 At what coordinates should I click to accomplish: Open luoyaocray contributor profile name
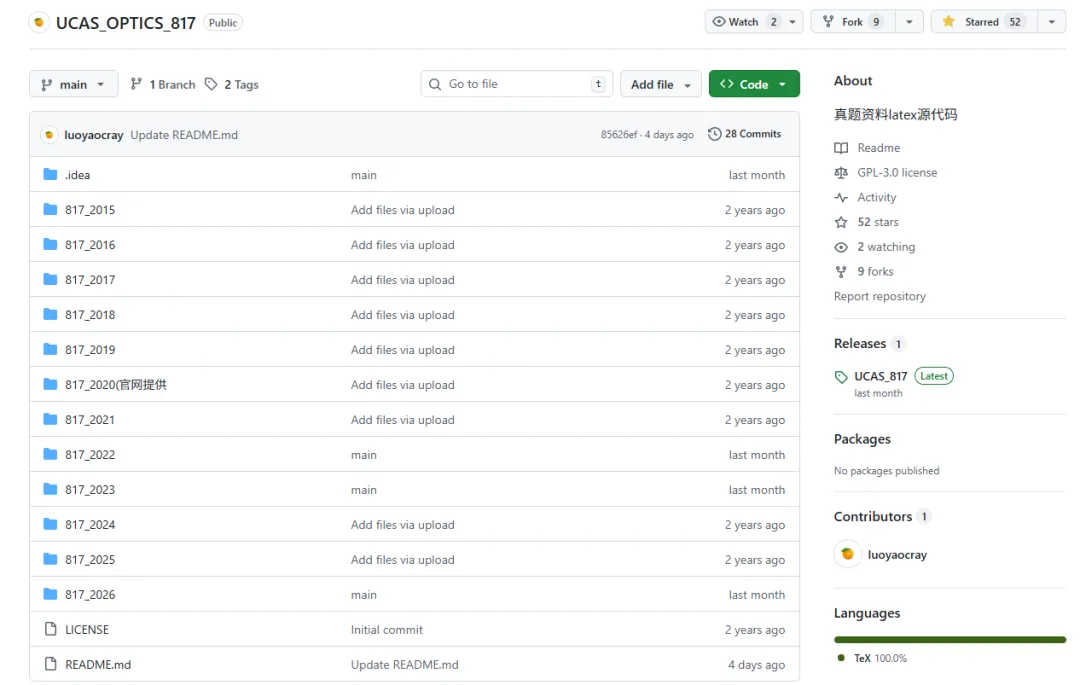tap(897, 555)
